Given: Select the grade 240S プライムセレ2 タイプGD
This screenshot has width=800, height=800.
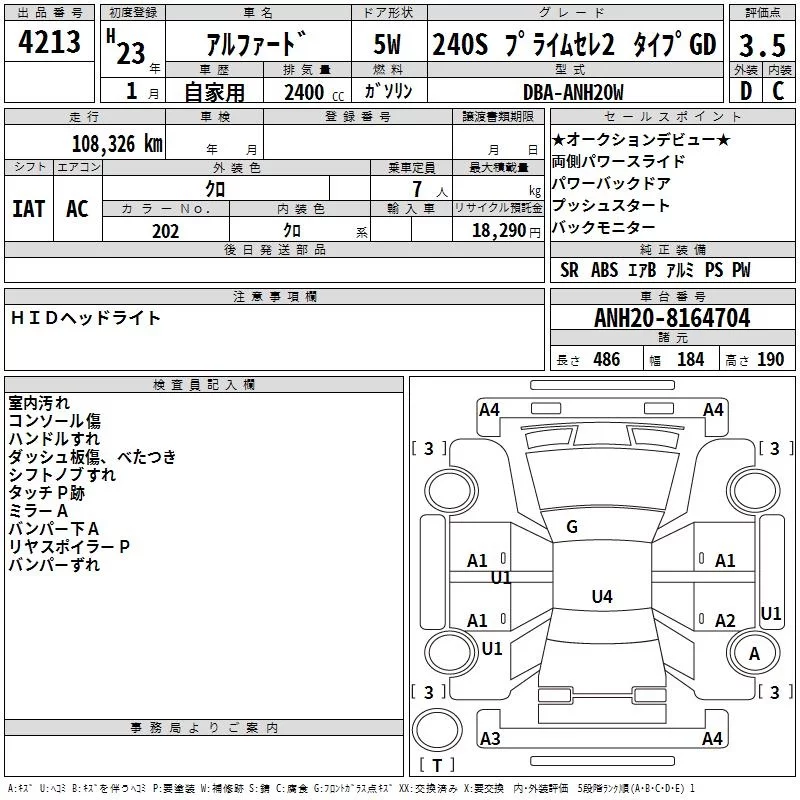Looking at the screenshot, I should (x=574, y=44).
